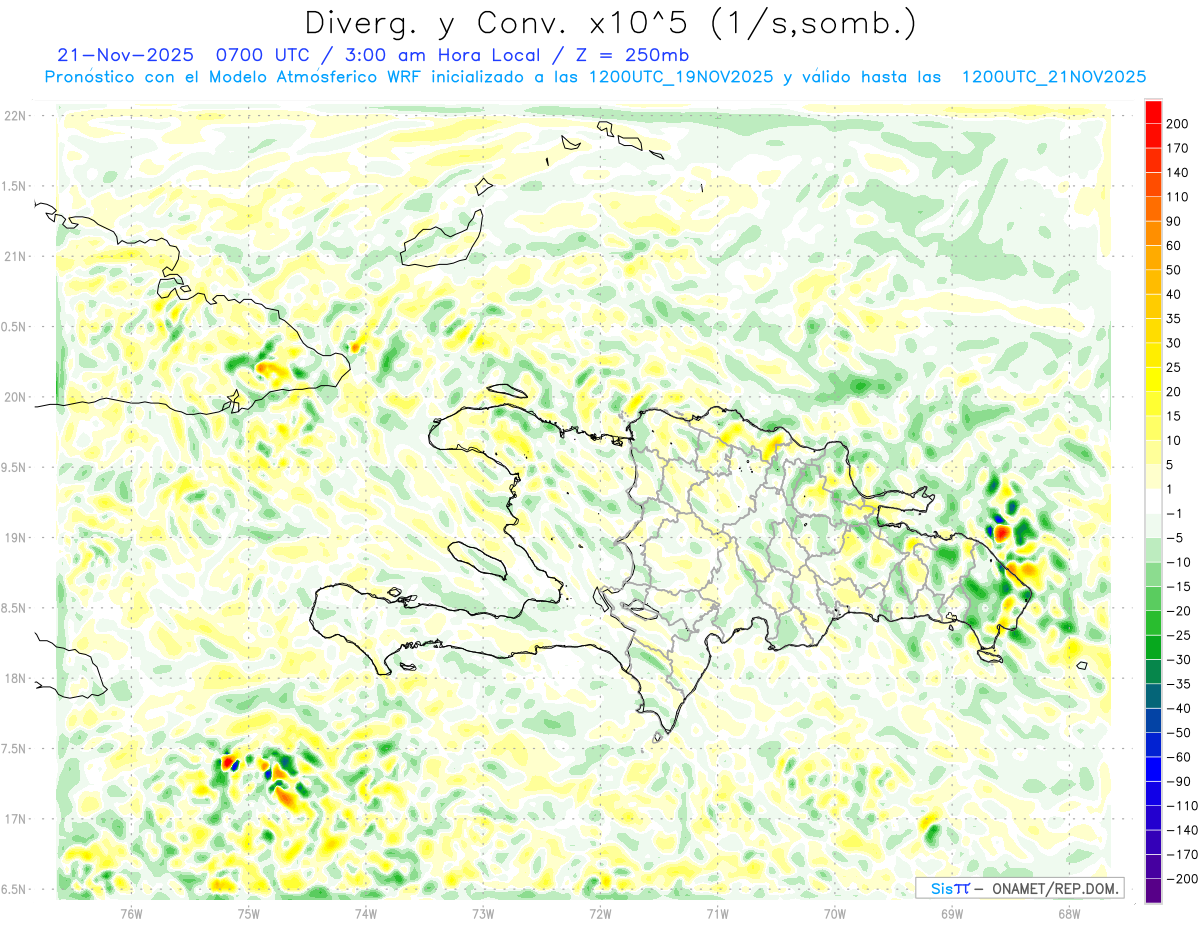Select the initialization time "1200UTC_19NOV2025"
1200x927 pixels.
pos(680,77)
